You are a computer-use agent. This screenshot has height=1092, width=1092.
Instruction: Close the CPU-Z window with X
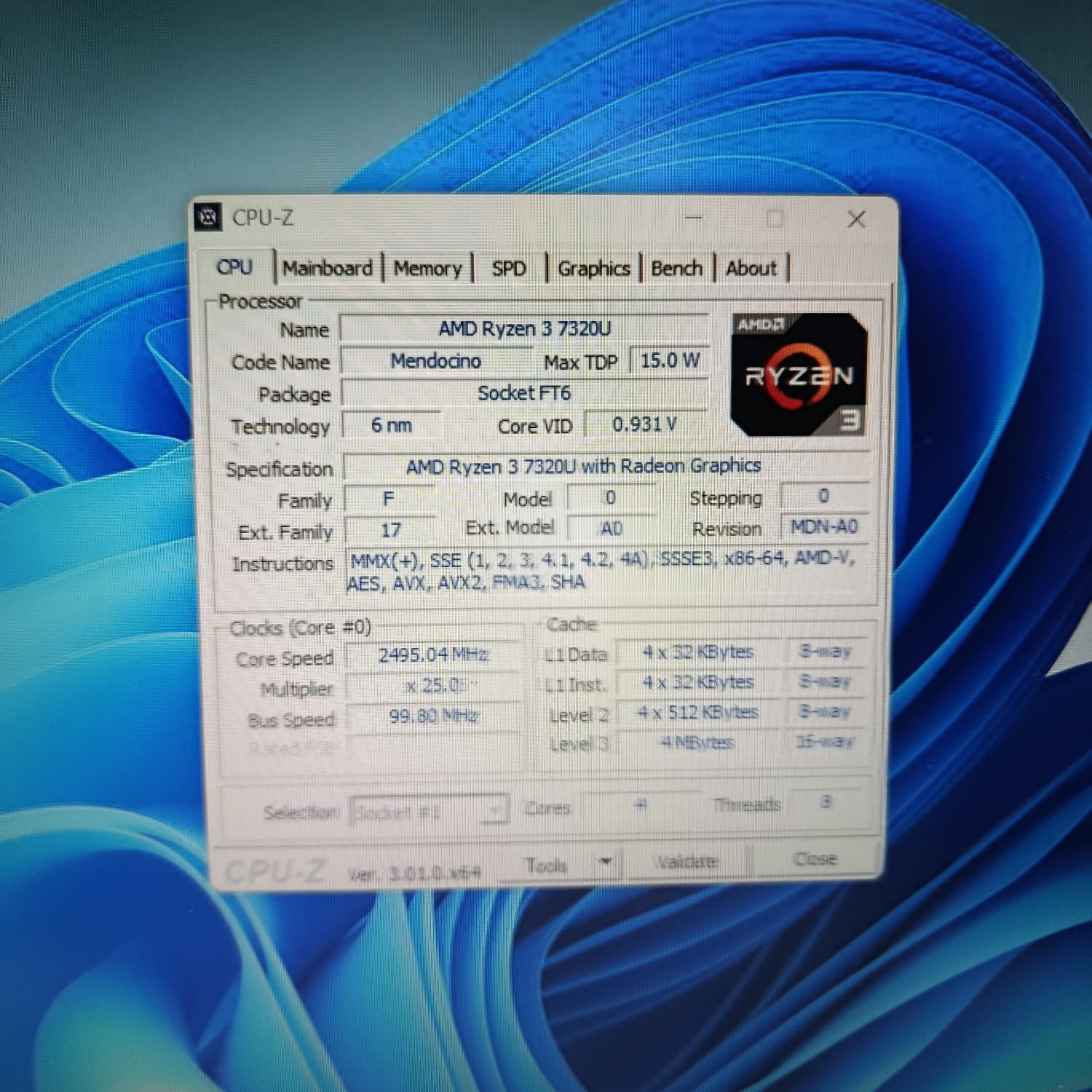pyautogui.click(x=856, y=219)
